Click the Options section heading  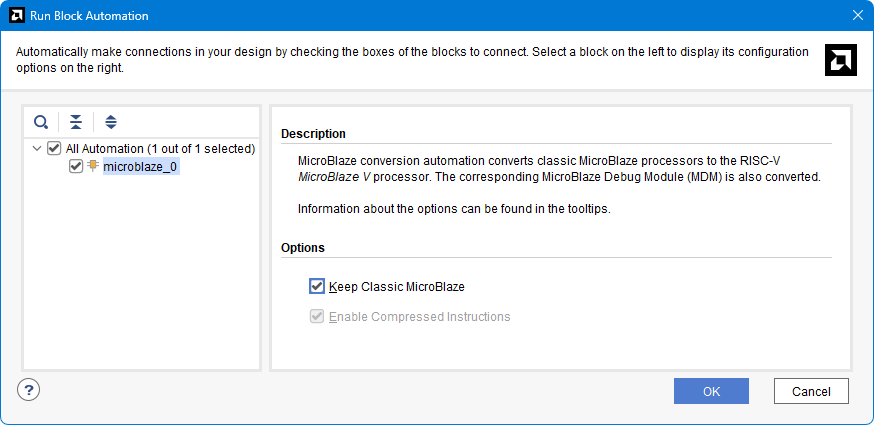[303, 248]
